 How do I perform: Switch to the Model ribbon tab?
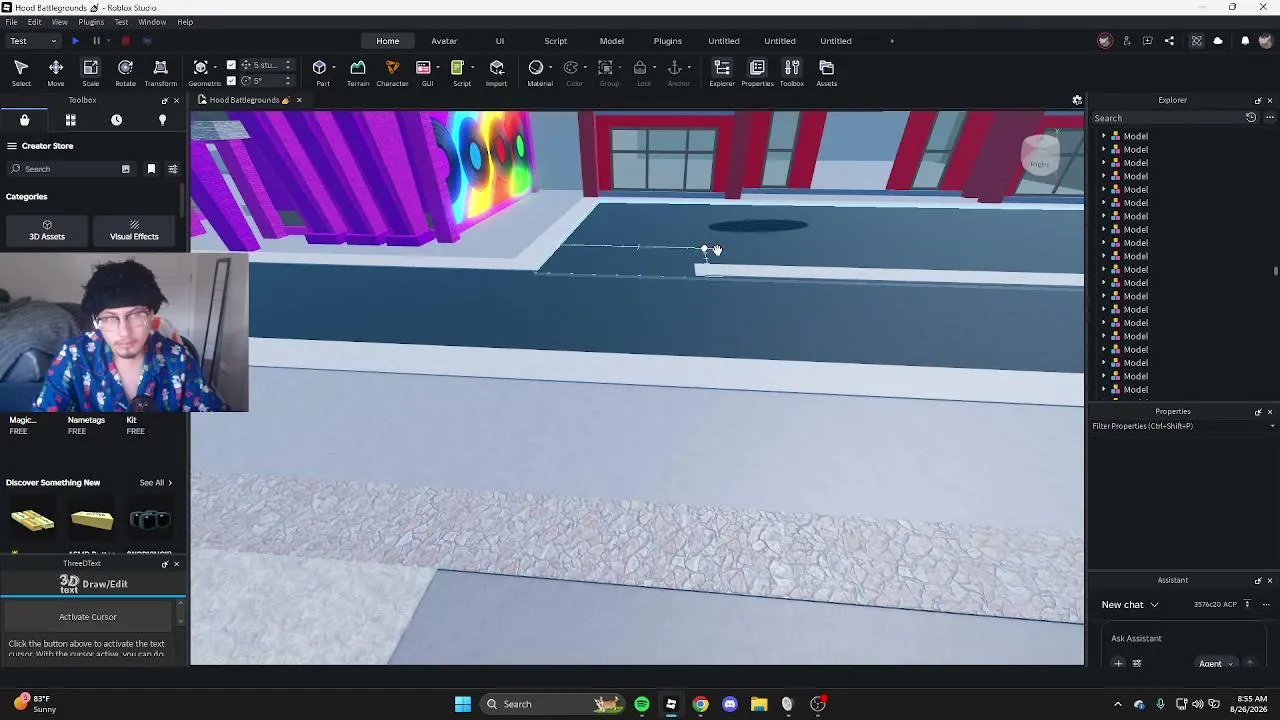tap(612, 41)
